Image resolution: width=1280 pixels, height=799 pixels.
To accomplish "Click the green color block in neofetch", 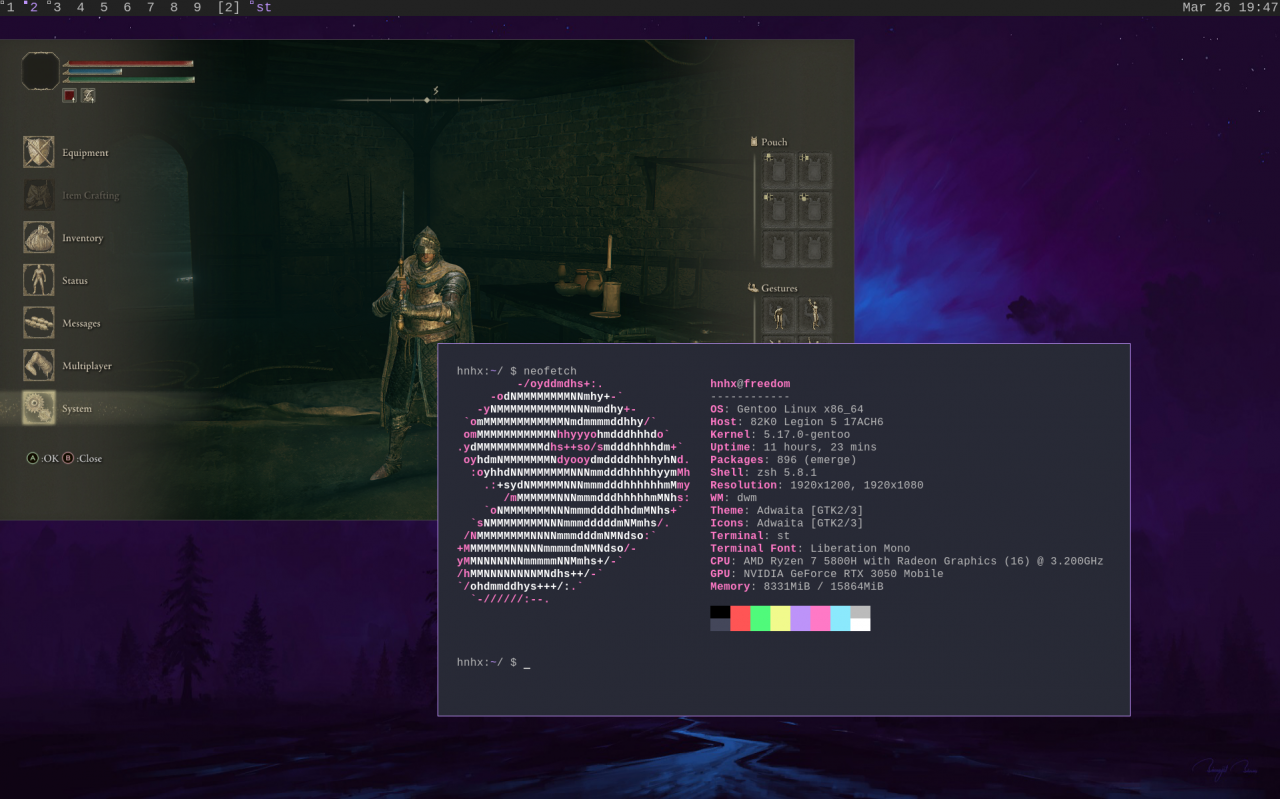I will [x=760, y=618].
